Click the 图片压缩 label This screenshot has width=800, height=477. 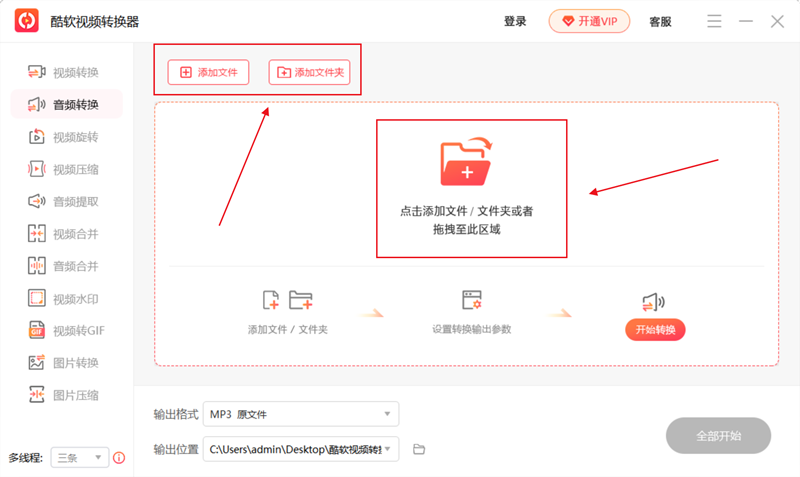pos(76,395)
